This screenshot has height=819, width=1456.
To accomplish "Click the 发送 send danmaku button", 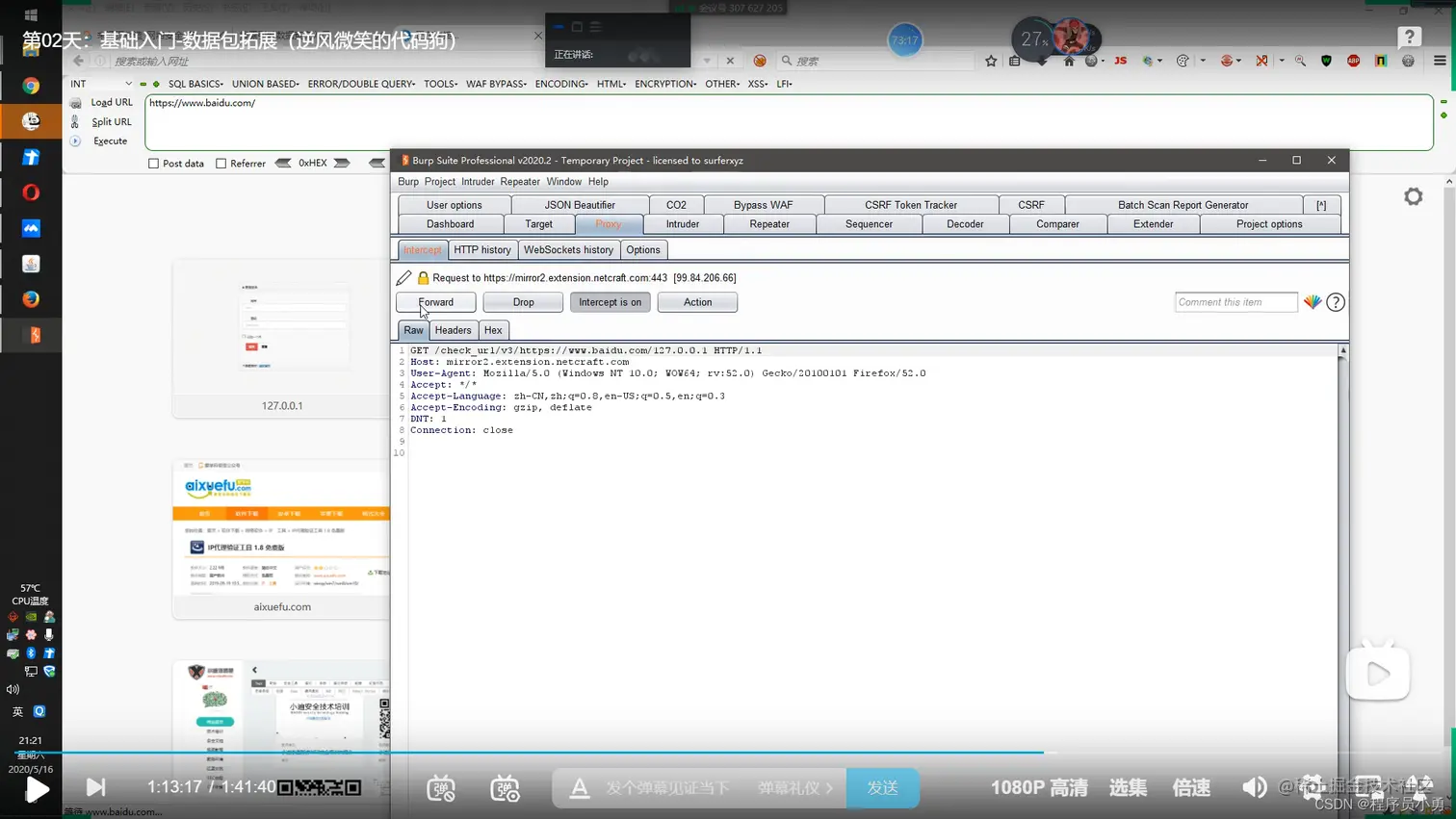I will 882,787.
